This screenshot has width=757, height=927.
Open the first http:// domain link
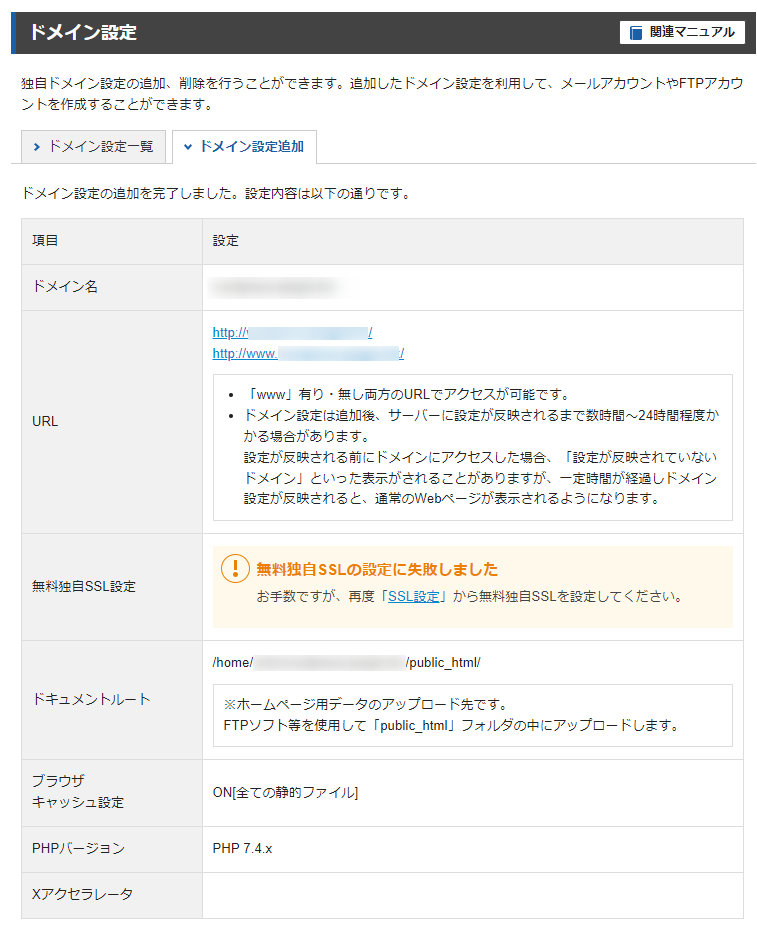pos(292,332)
